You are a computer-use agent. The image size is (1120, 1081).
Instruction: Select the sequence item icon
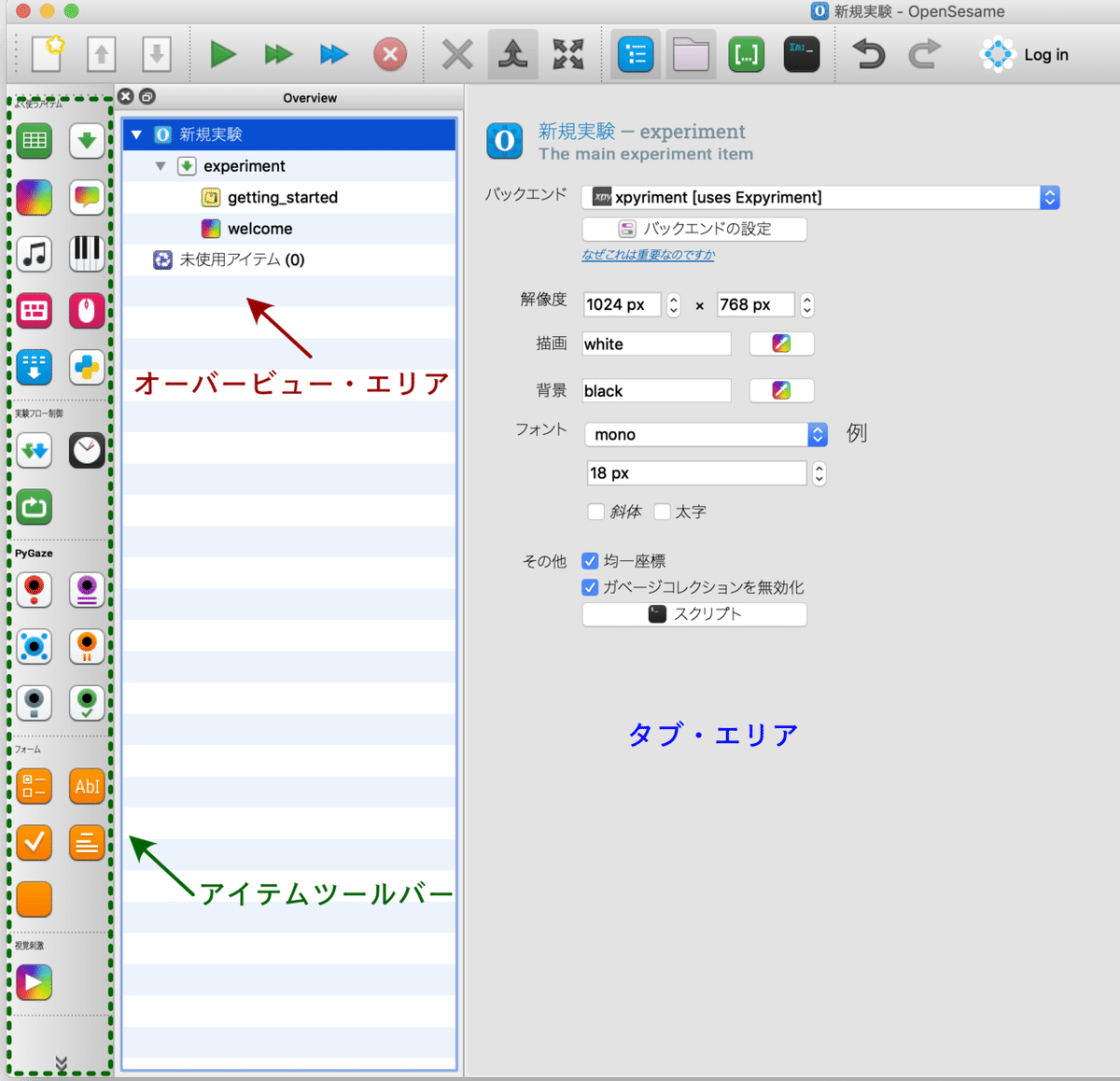click(x=87, y=141)
